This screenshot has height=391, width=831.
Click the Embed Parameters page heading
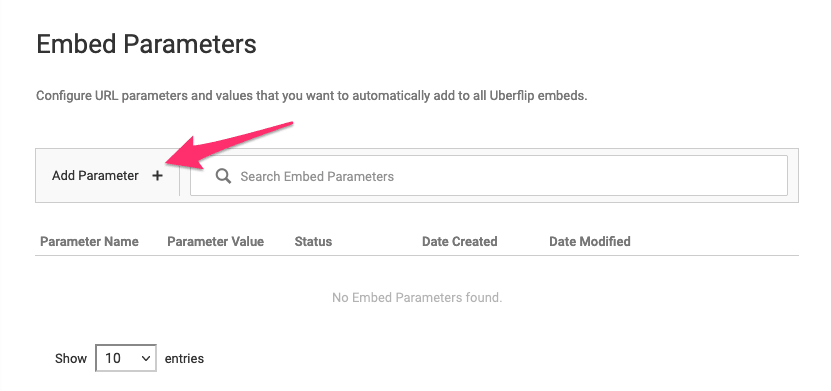pos(146,45)
